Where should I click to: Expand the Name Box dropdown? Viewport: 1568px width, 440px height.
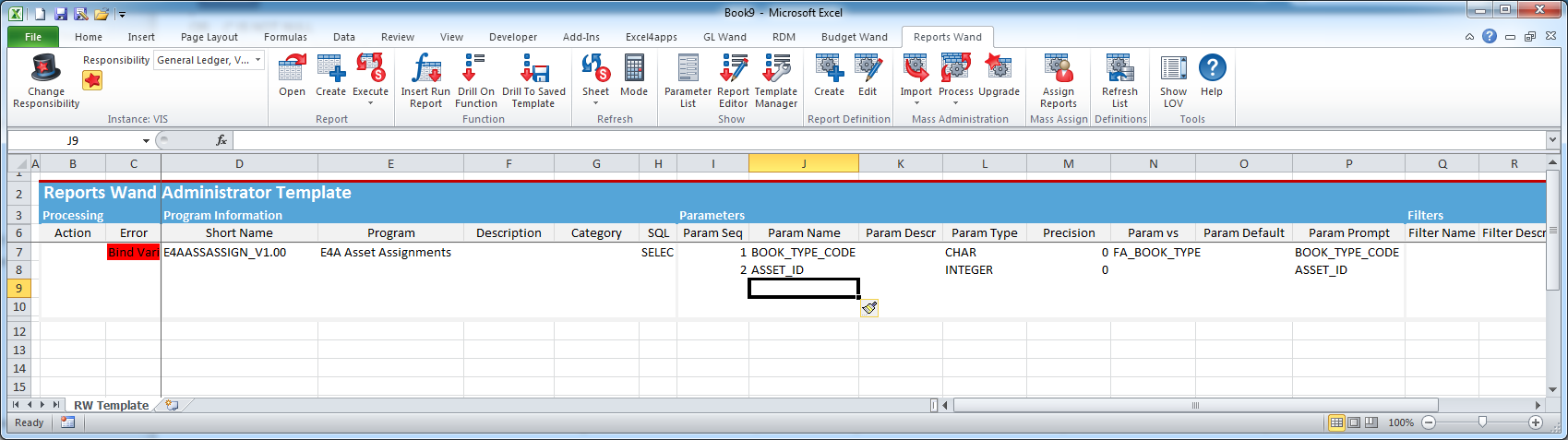(146, 140)
